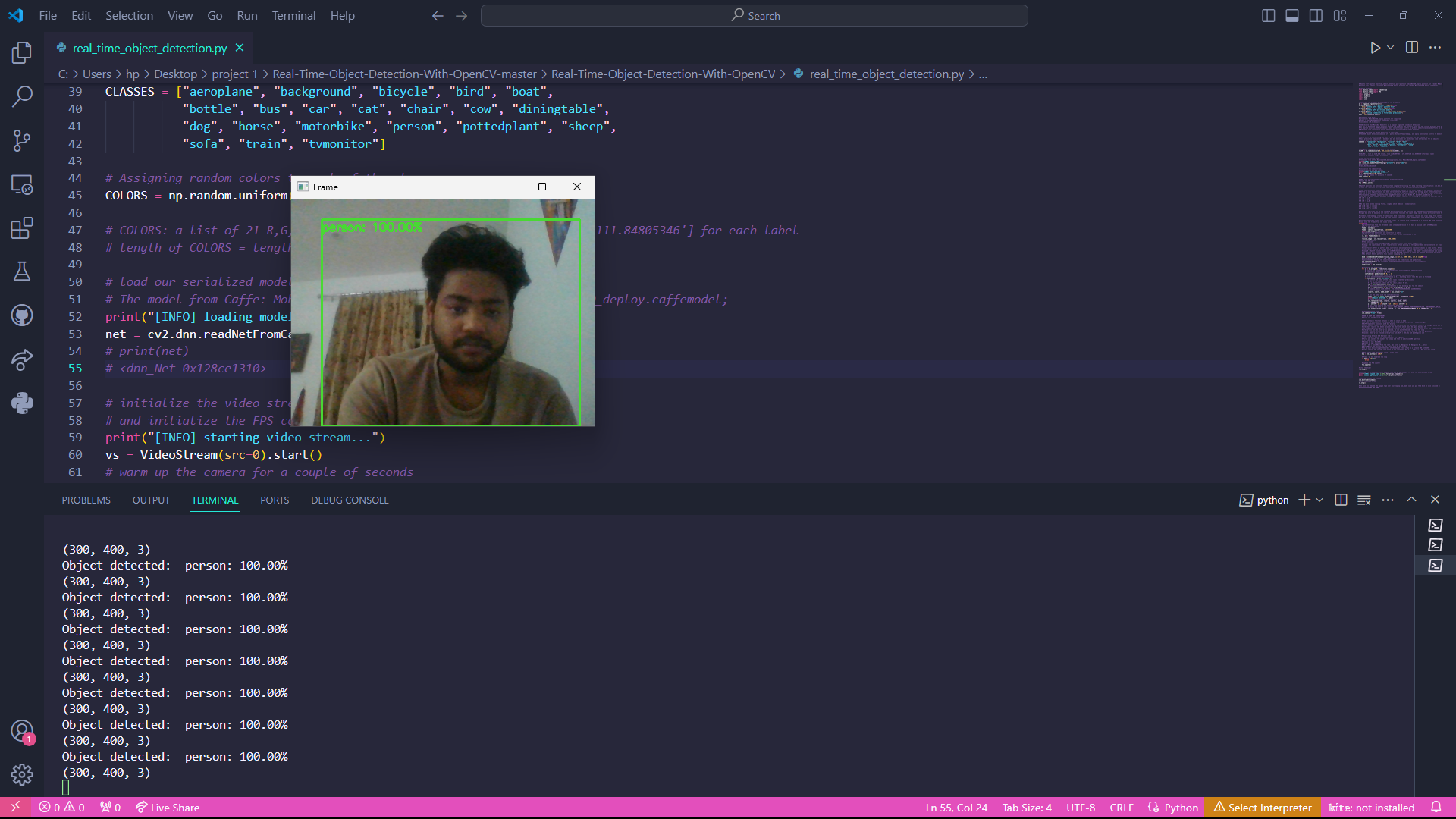Toggle the secondary side bar layout button
This screenshot has height=819, width=1456.
[x=1316, y=16]
